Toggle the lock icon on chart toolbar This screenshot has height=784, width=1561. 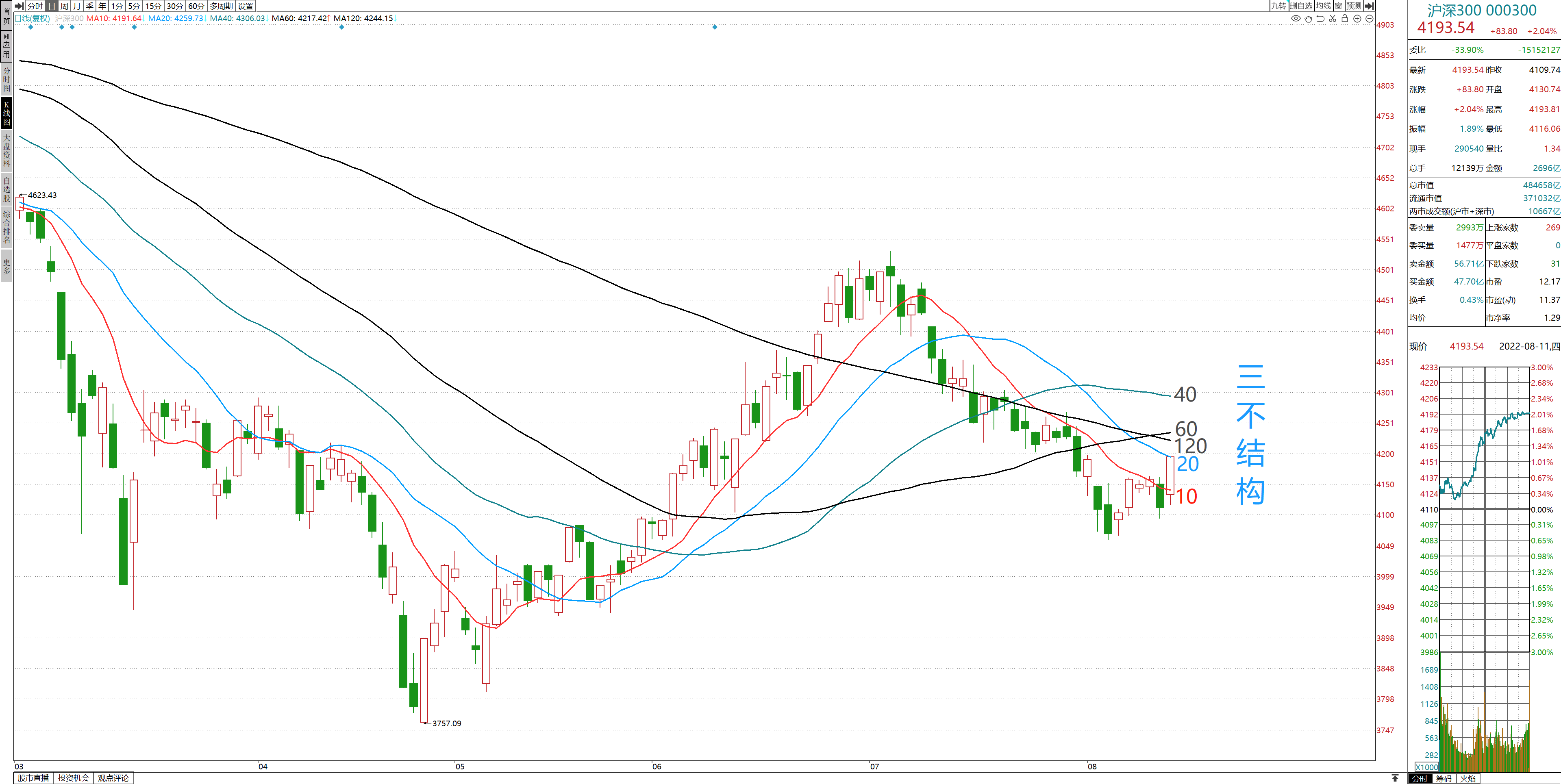click(x=1345, y=18)
